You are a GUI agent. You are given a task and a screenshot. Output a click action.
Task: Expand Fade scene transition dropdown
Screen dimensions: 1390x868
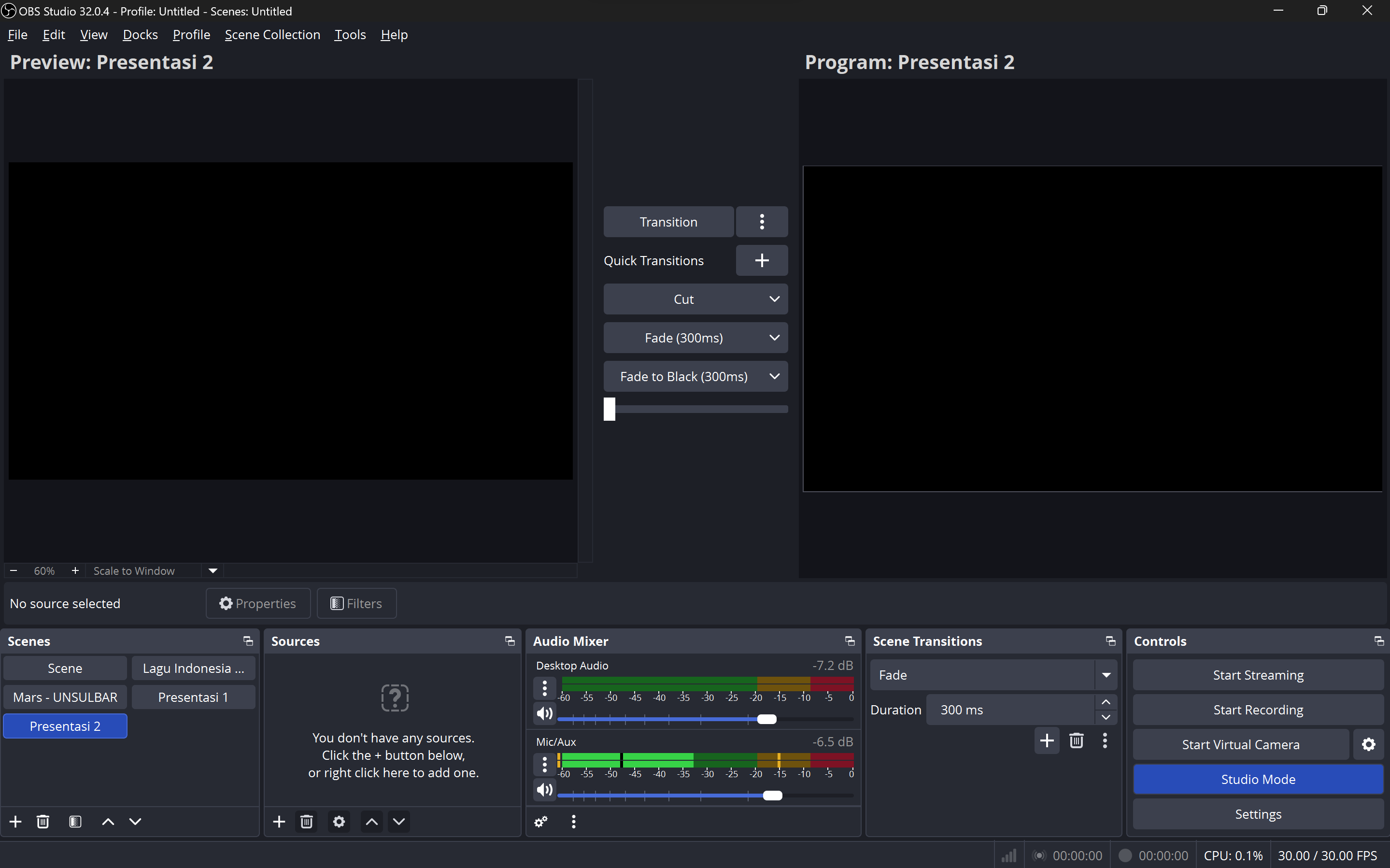[1106, 675]
